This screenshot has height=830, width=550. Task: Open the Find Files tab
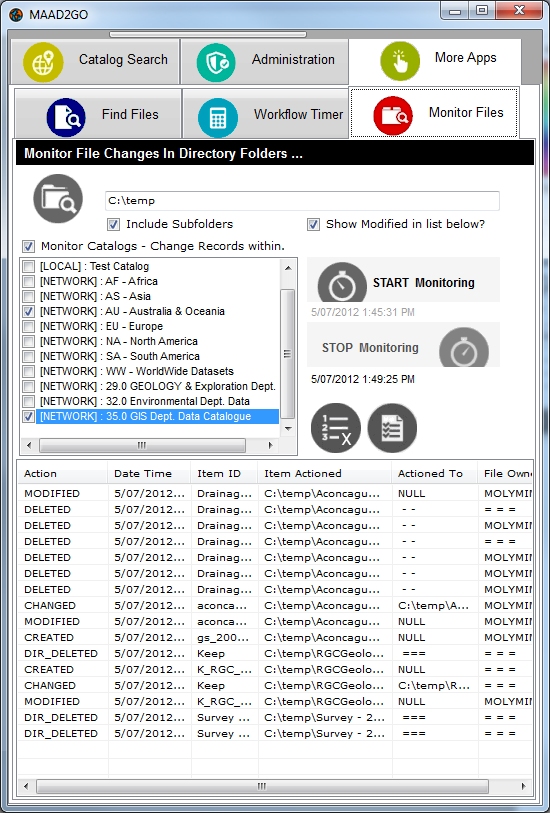[98, 113]
